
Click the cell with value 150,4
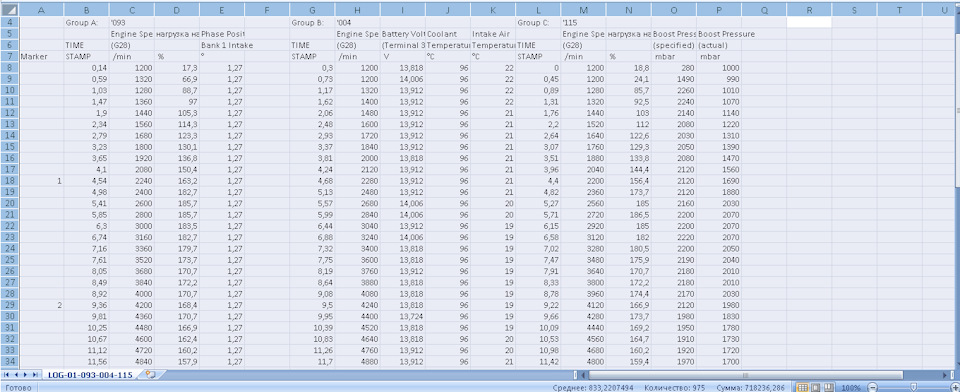pos(177,170)
